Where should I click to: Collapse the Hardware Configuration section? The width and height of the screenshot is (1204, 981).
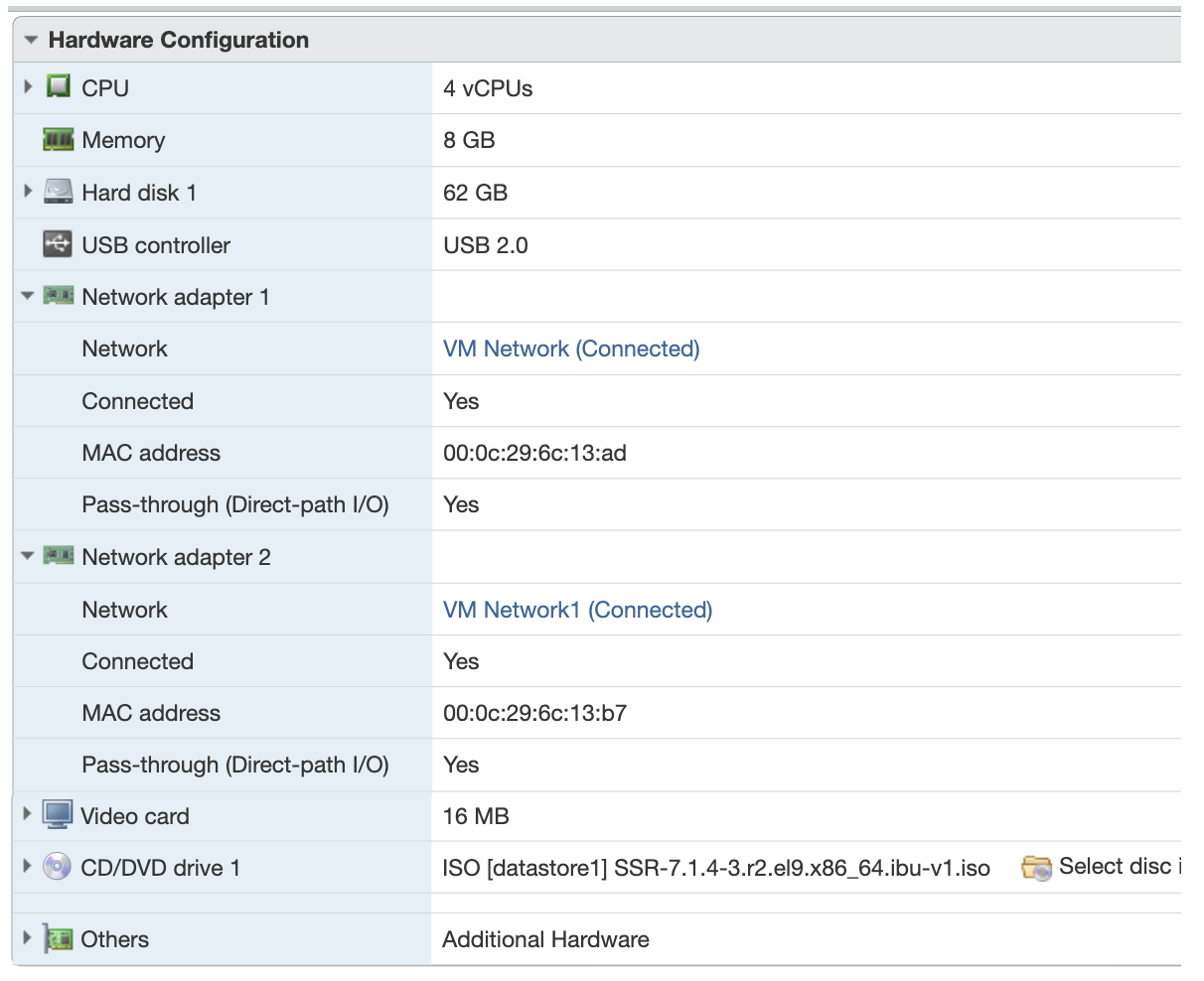31,41
